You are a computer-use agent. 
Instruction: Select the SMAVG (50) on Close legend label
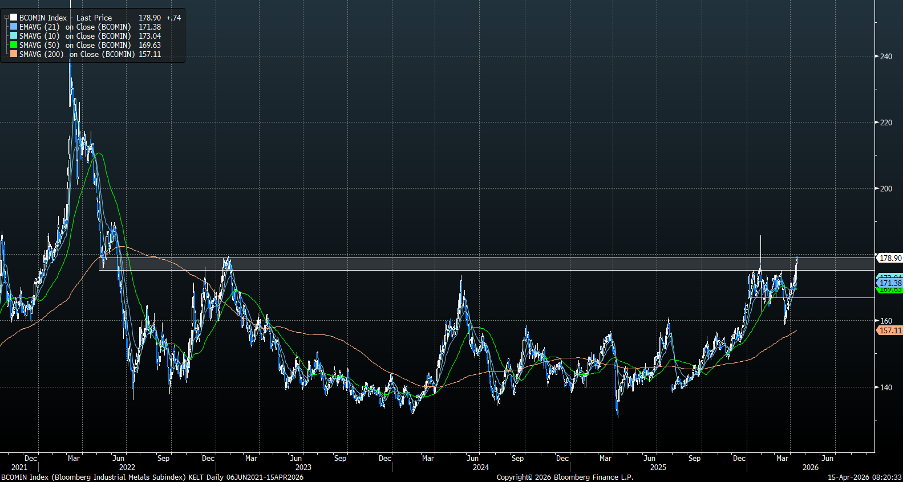point(75,45)
